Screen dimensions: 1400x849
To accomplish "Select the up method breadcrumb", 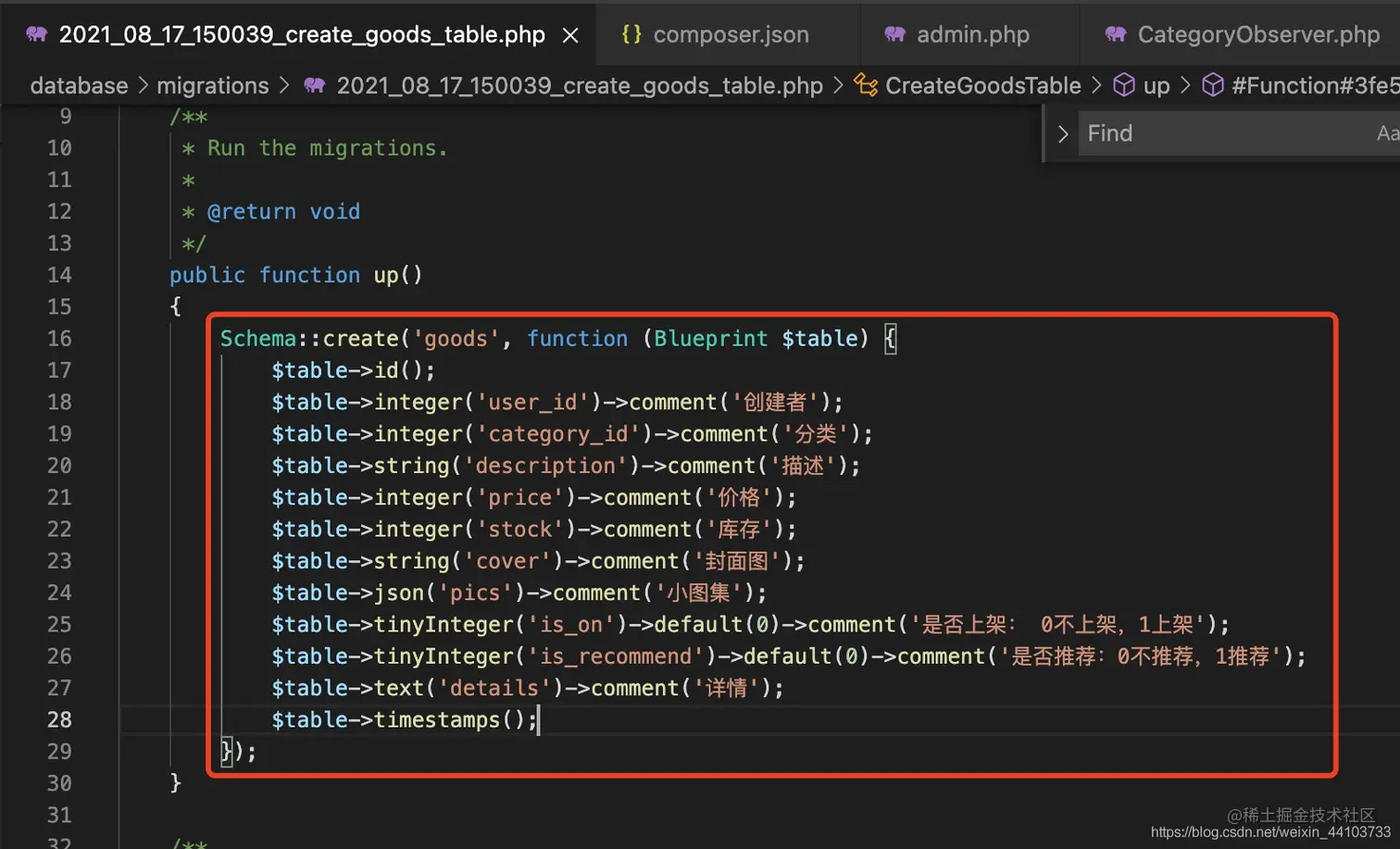I will (x=1156, y=86).
